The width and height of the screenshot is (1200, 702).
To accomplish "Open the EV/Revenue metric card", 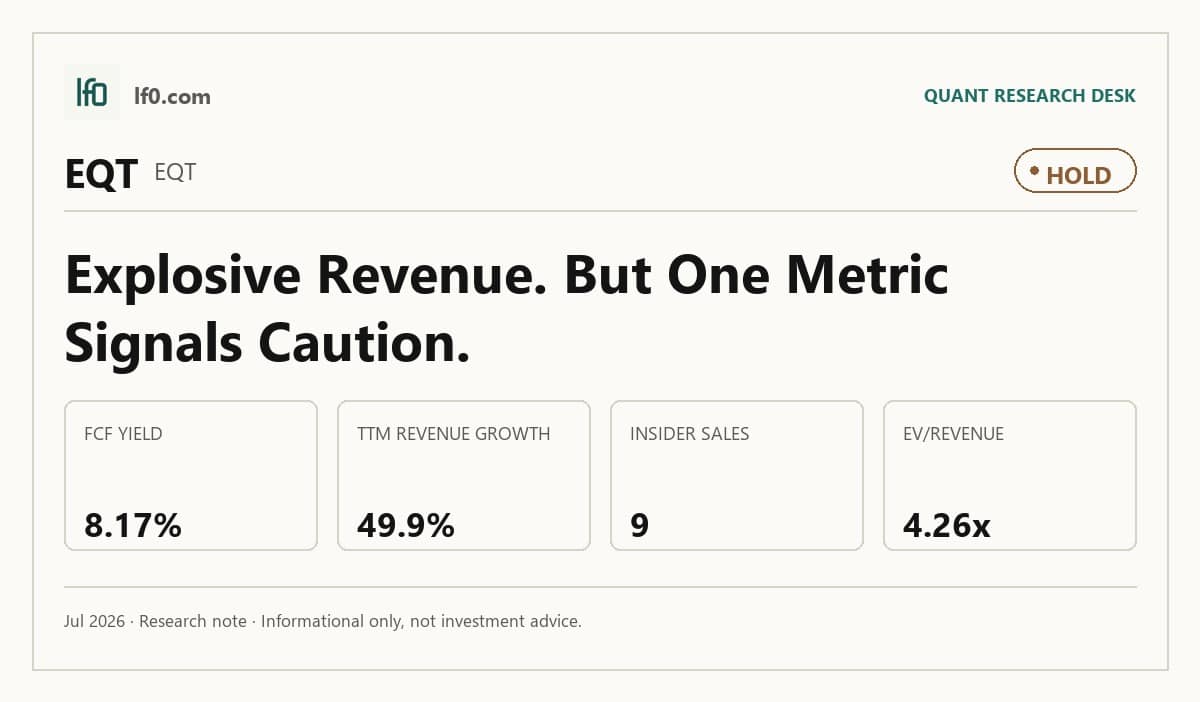I will point(1010,475).
